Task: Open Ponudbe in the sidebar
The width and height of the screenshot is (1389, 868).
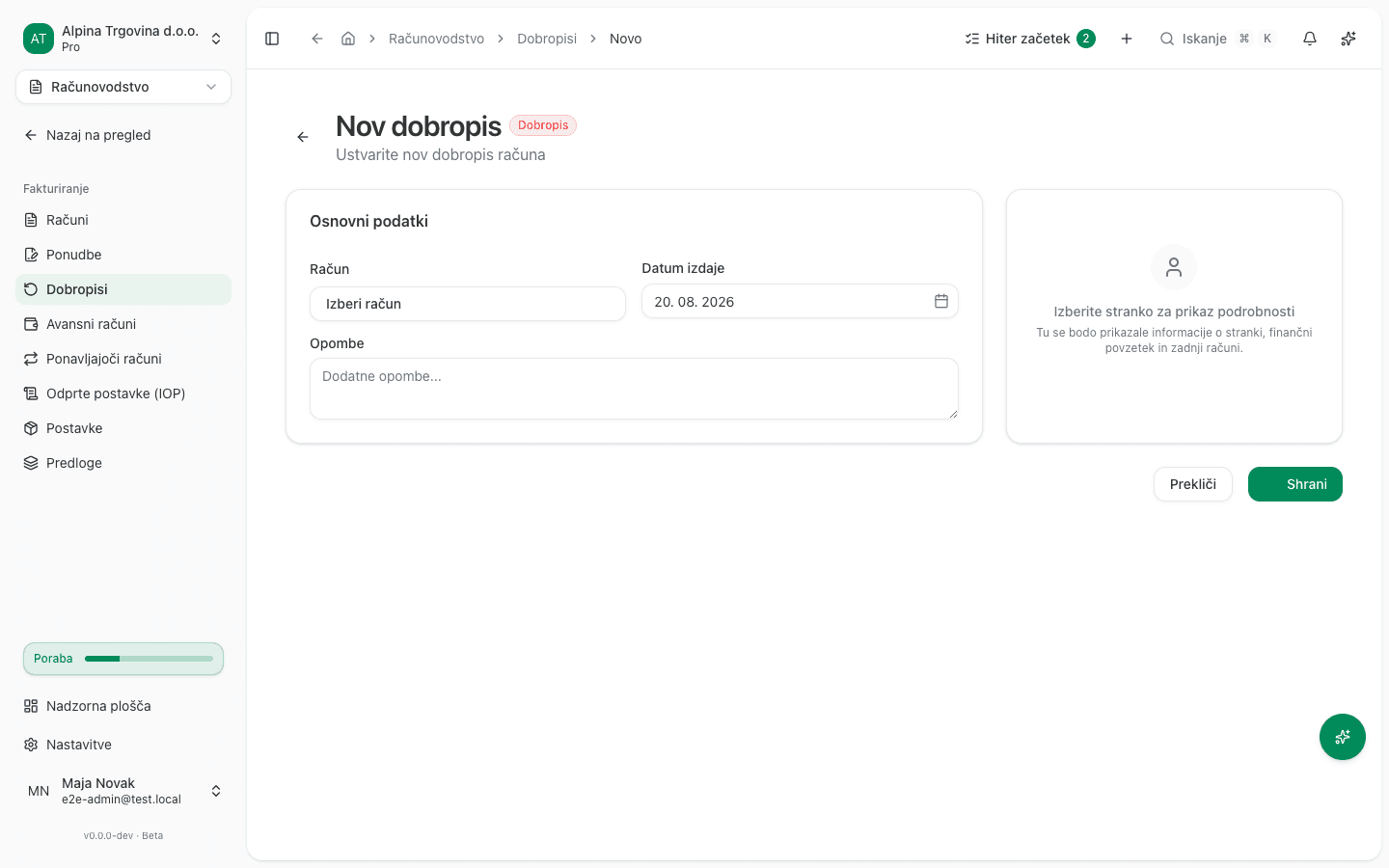Action: (x=123, y=255)
